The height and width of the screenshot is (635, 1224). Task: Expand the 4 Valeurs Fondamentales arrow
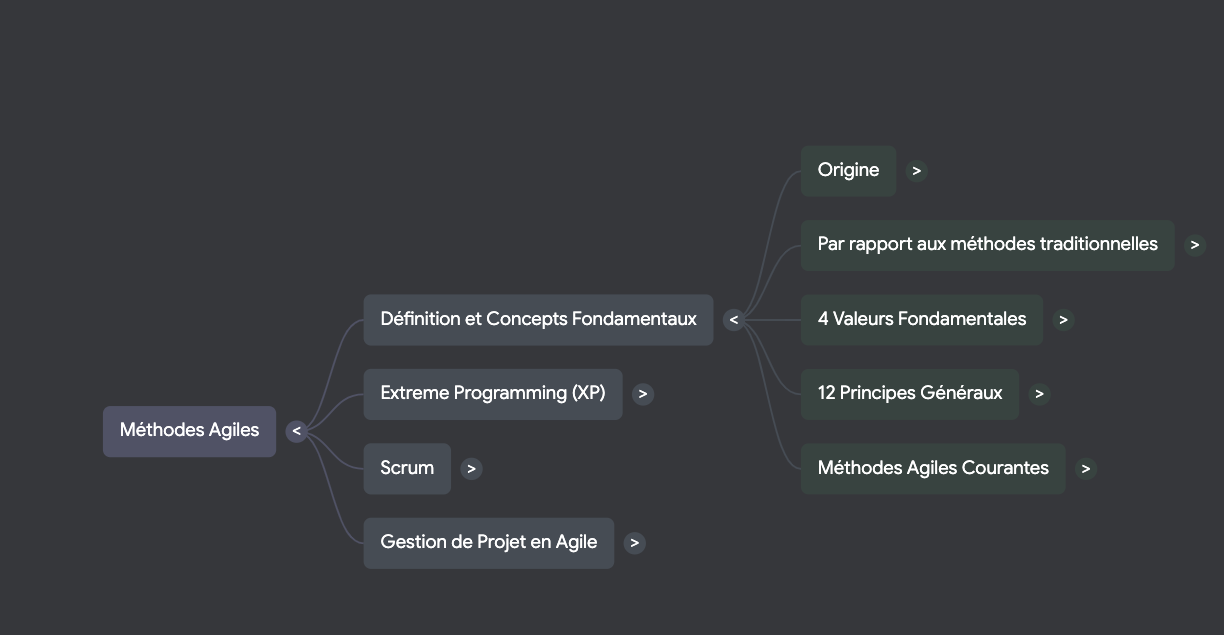click(1063, 320)
